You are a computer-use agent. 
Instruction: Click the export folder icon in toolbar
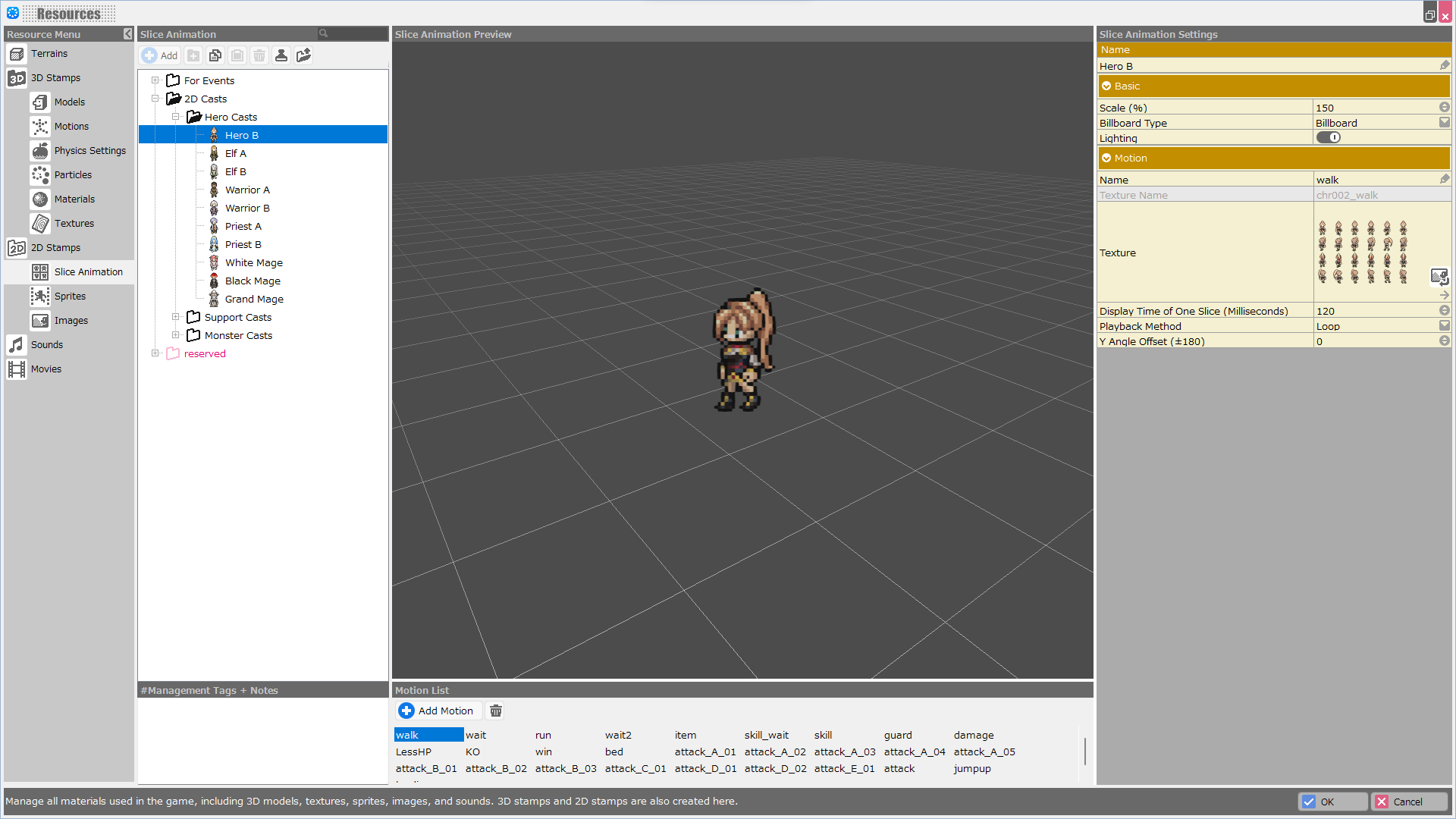pos(303,55)
